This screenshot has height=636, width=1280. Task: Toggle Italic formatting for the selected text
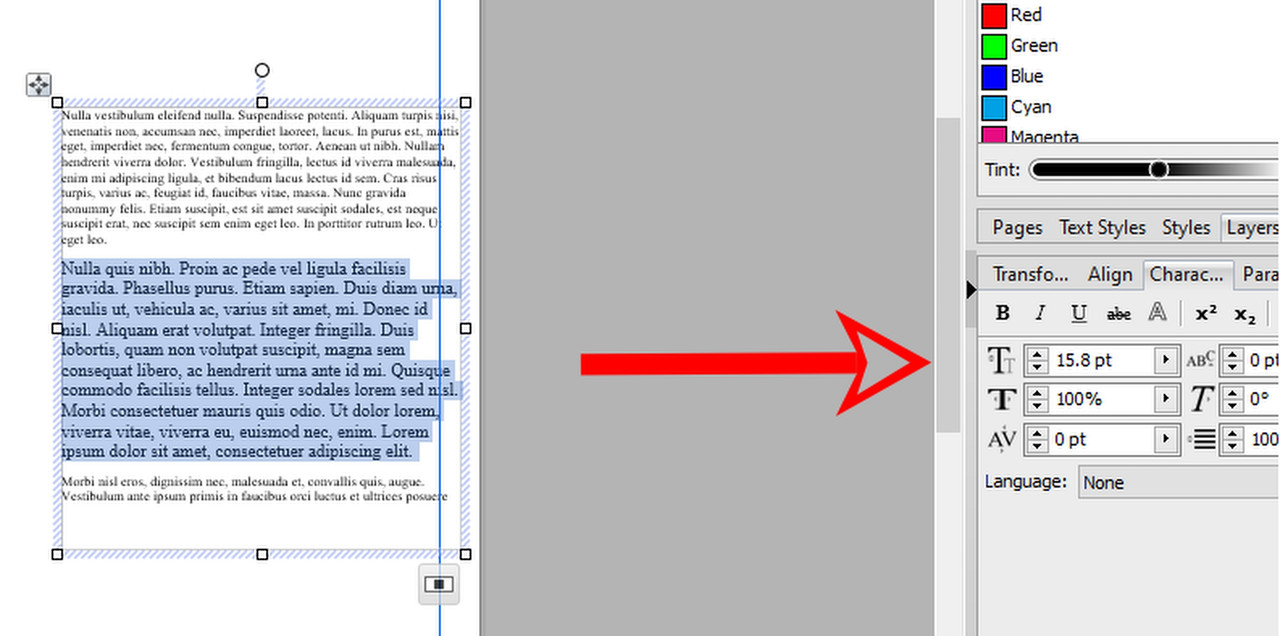tap(1040, 314)
